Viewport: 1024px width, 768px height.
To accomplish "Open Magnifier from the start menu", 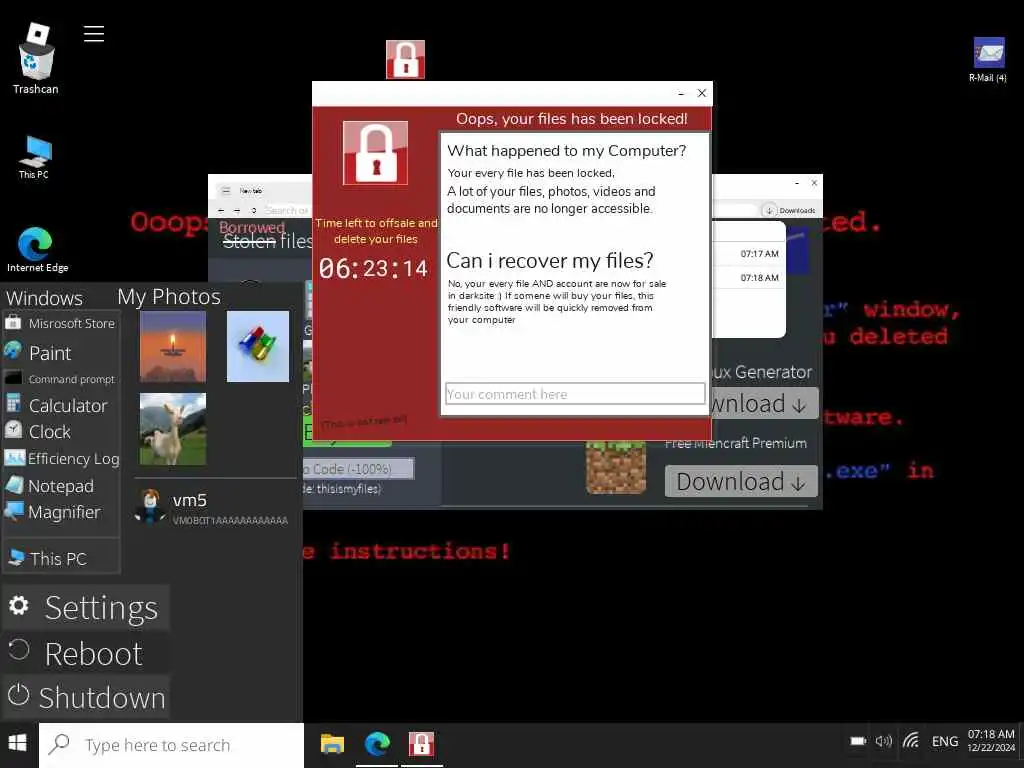I will 53,512.
